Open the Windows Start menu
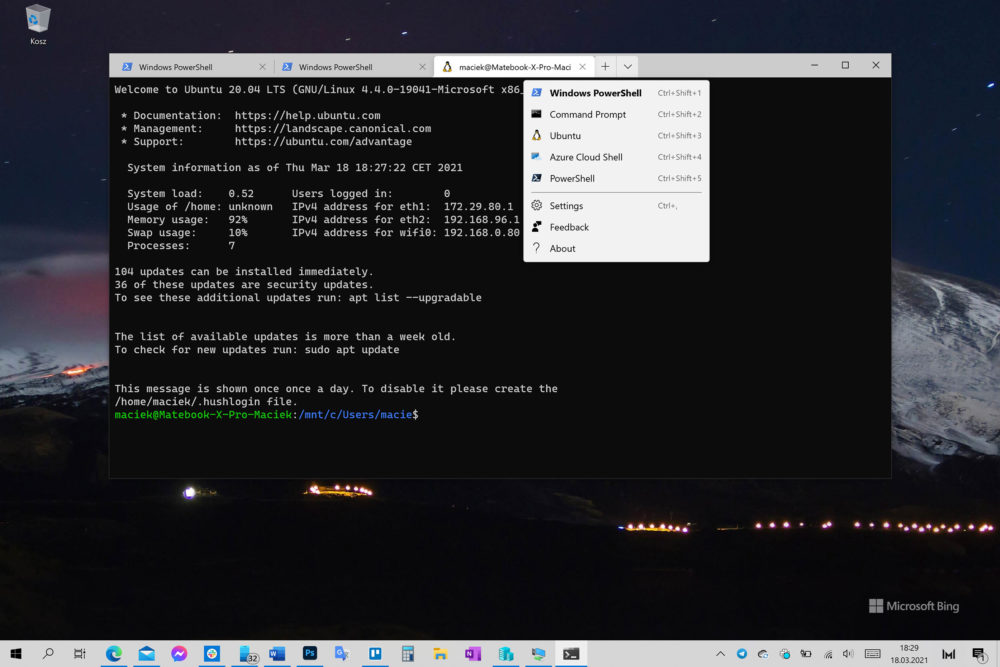Image resolution: width=1000 pixels, height=667 pixels. pos(16,654)
